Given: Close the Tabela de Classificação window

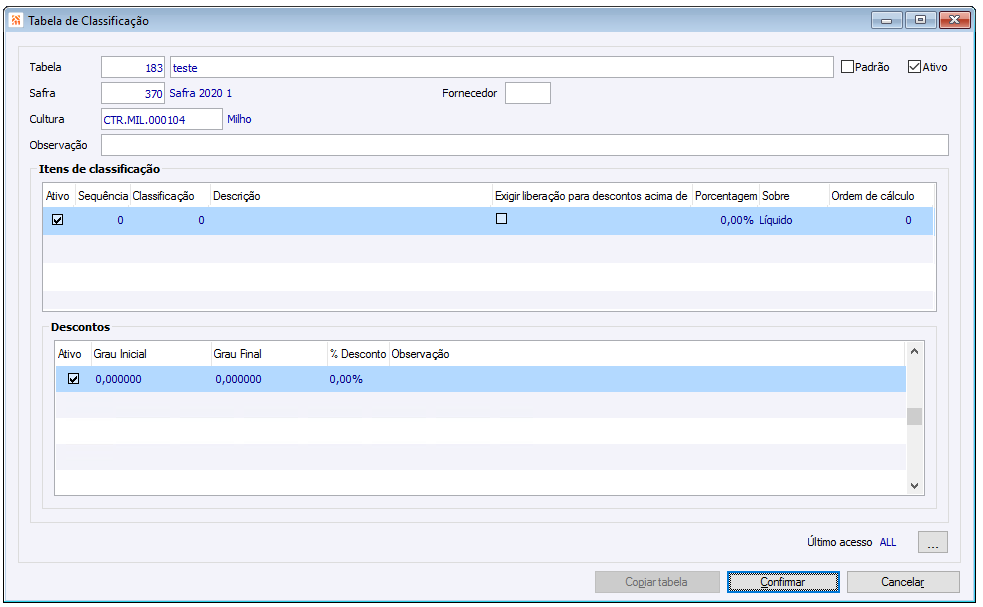Looking at the screenshot, I should (x=954, y=20).
